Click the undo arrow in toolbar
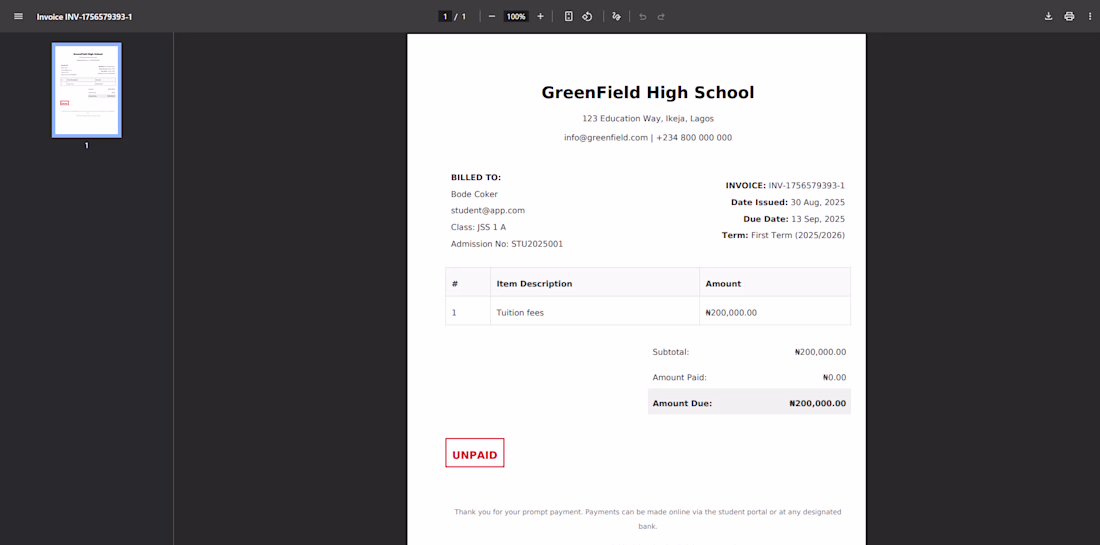The height and width of the screenshot is (545, 1100). coord(643,16)
